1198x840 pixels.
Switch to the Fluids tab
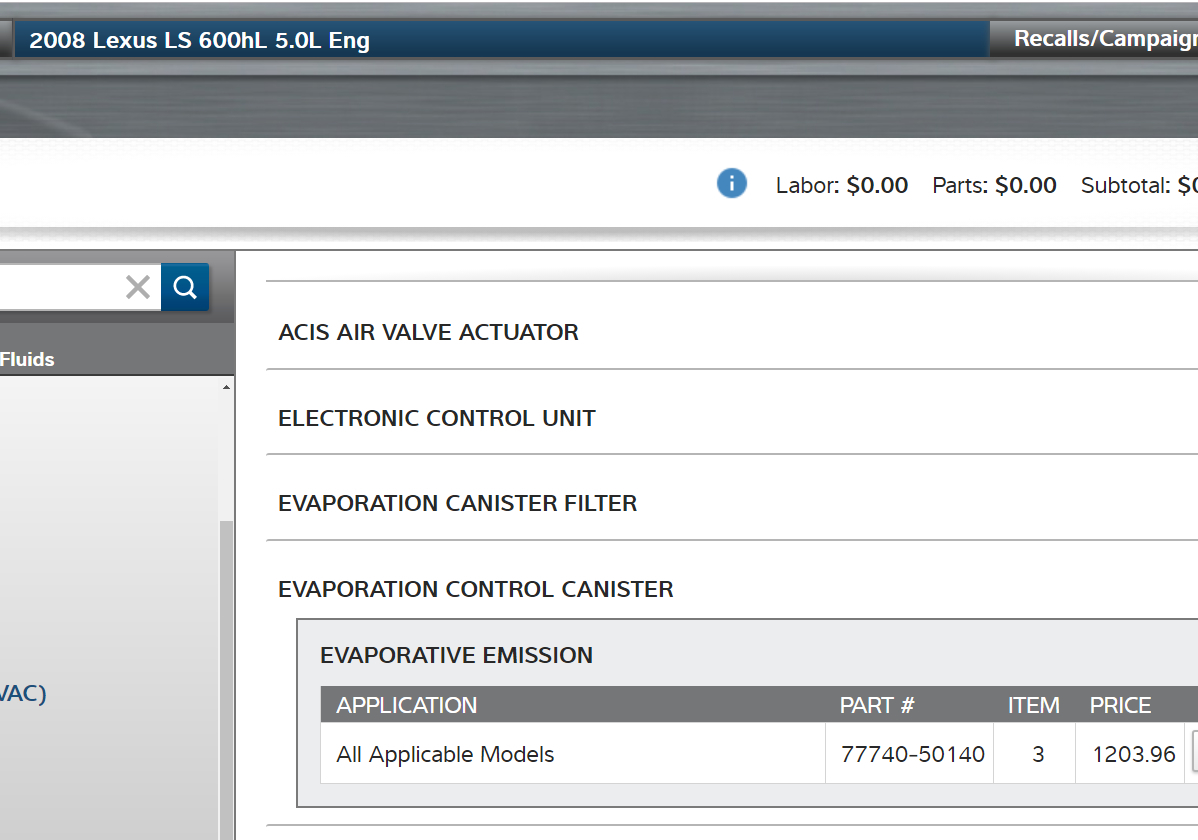[28, 359]
